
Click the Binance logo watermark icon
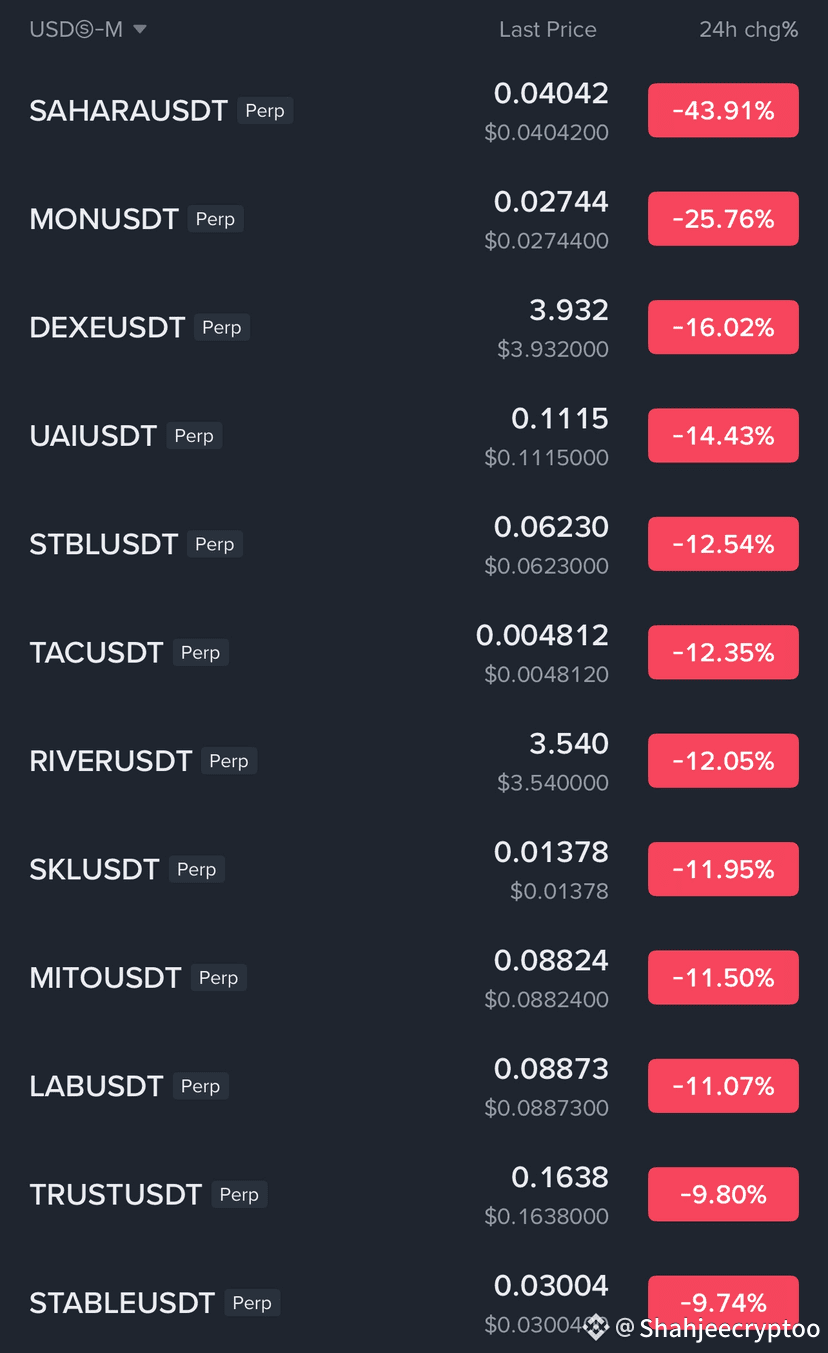[596, 1327]
